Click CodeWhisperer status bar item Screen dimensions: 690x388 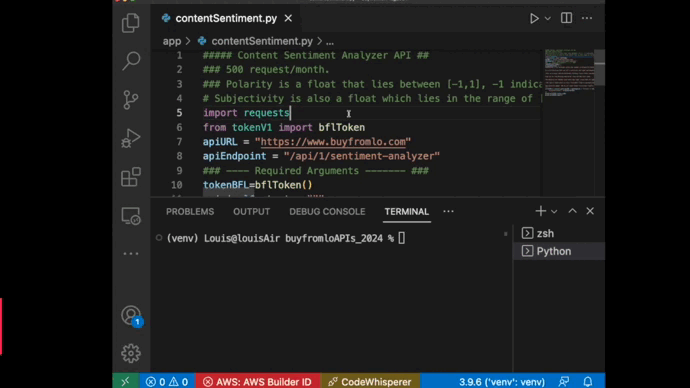coord(370,382)
